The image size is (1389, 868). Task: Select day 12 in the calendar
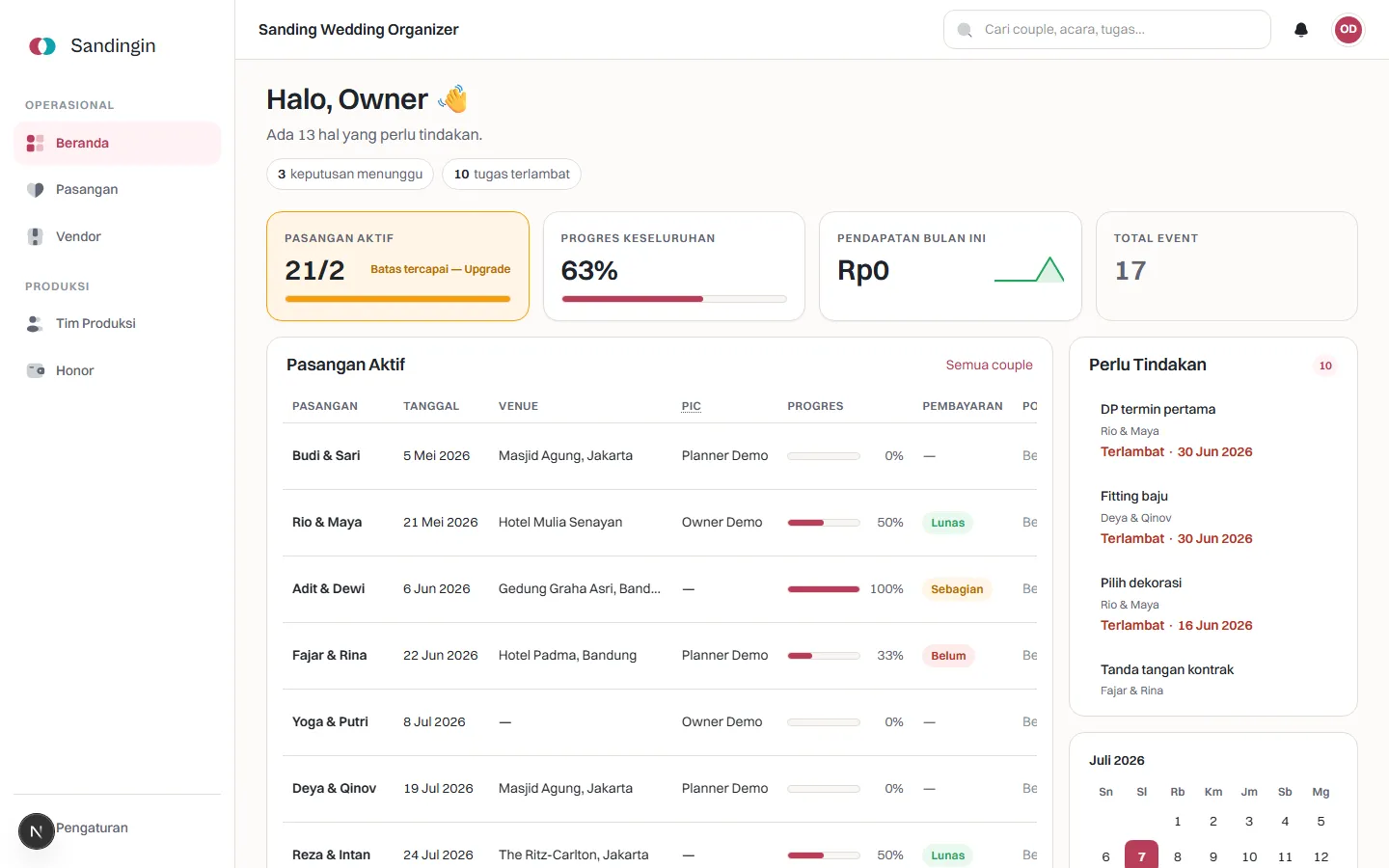(x=1321, y=856)
